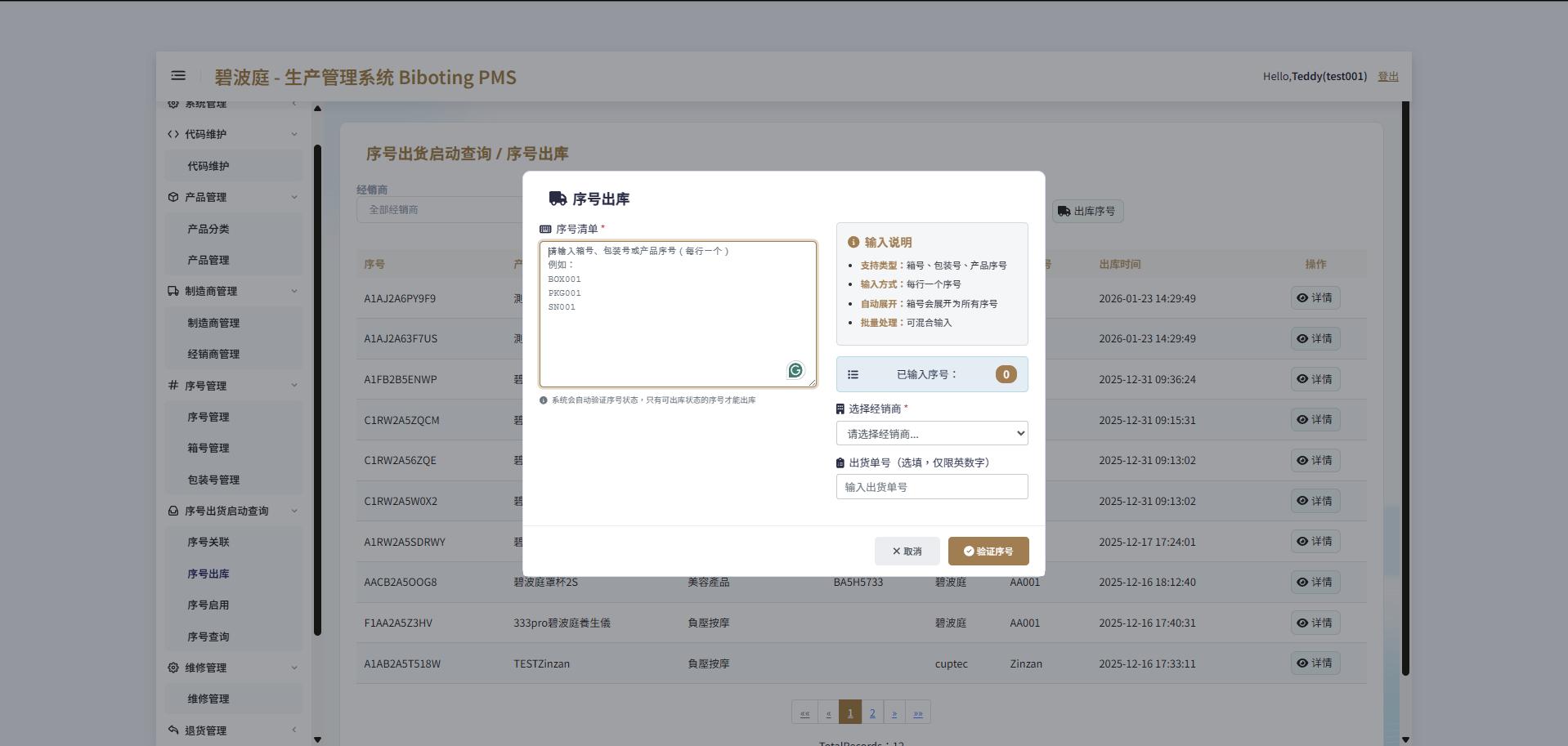Image resolution: width=1568 pixels, height=746 pixels.
Task: Click the sidebar scroll-down arrow
Action: click(317, 739)
